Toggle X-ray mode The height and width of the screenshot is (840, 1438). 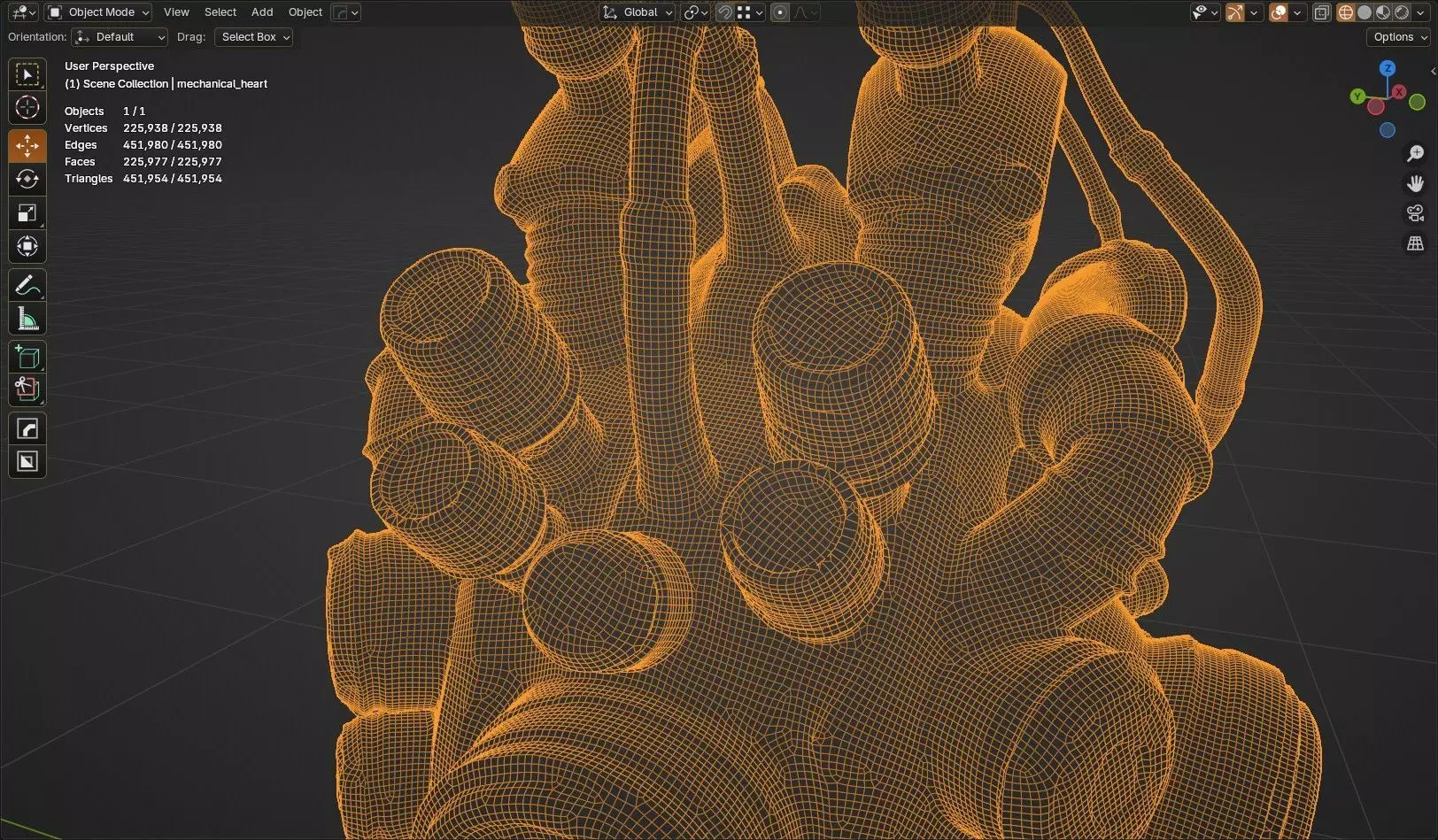tap(1321, 12)
